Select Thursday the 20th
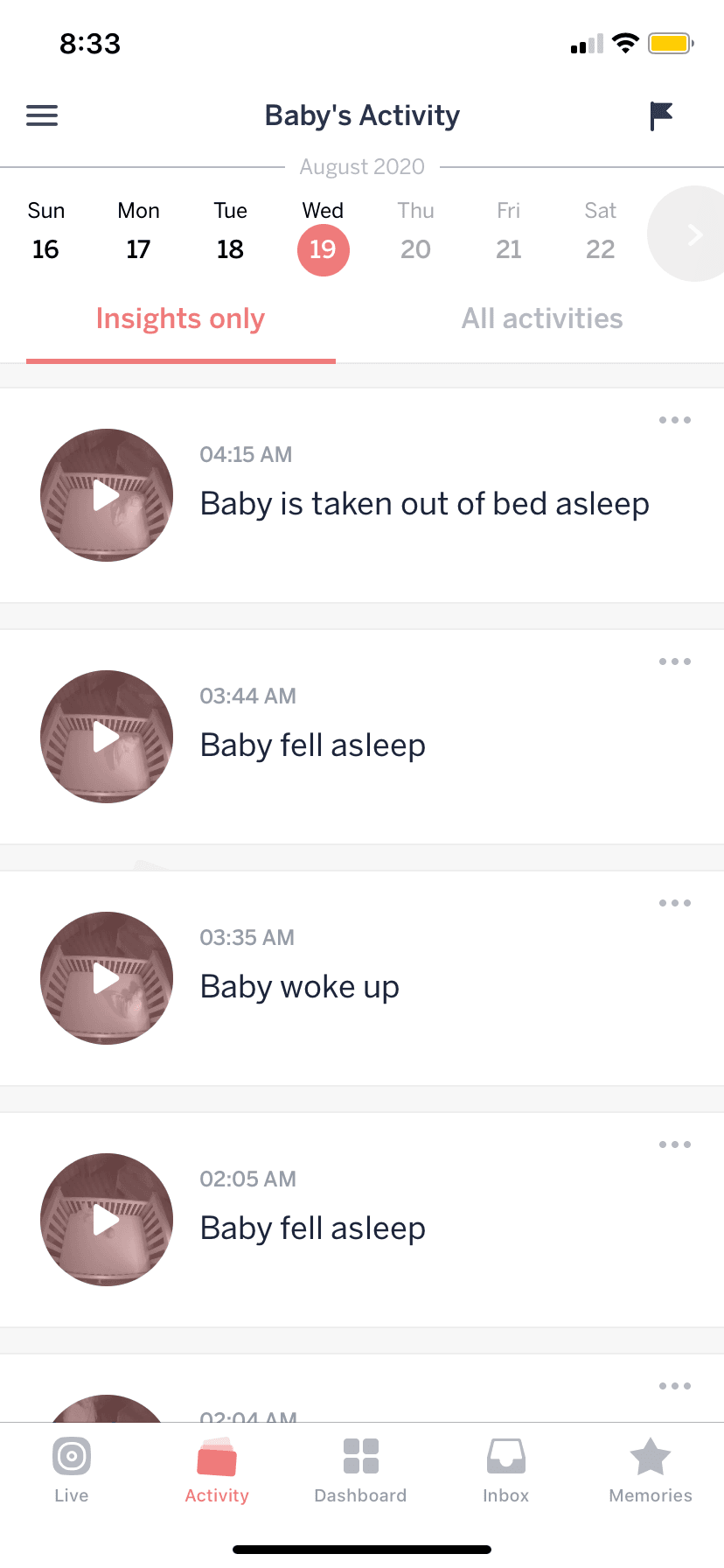This screenshot has height=1568, width=724. tap(415, 249)
